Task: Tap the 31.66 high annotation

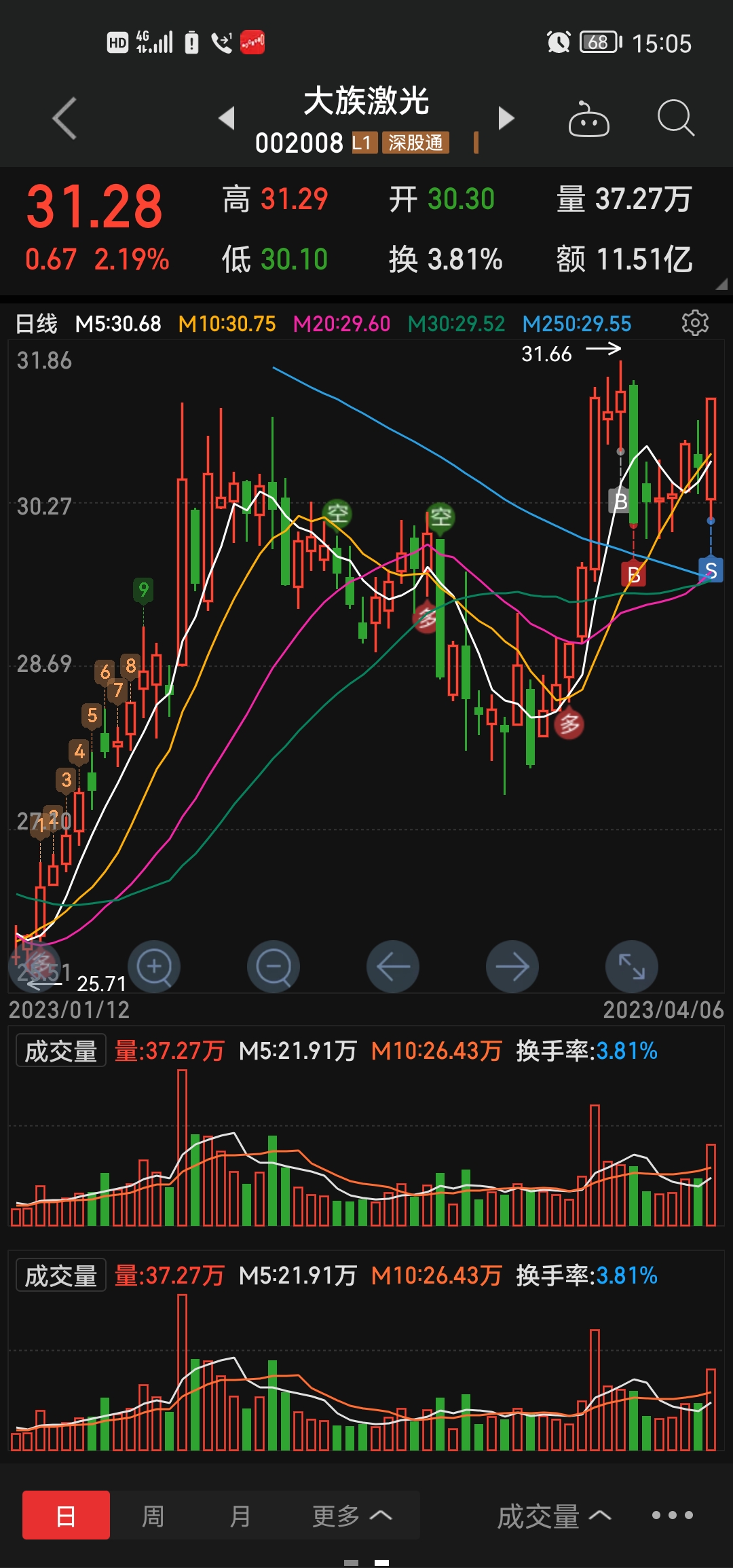Action: [546, 354]
